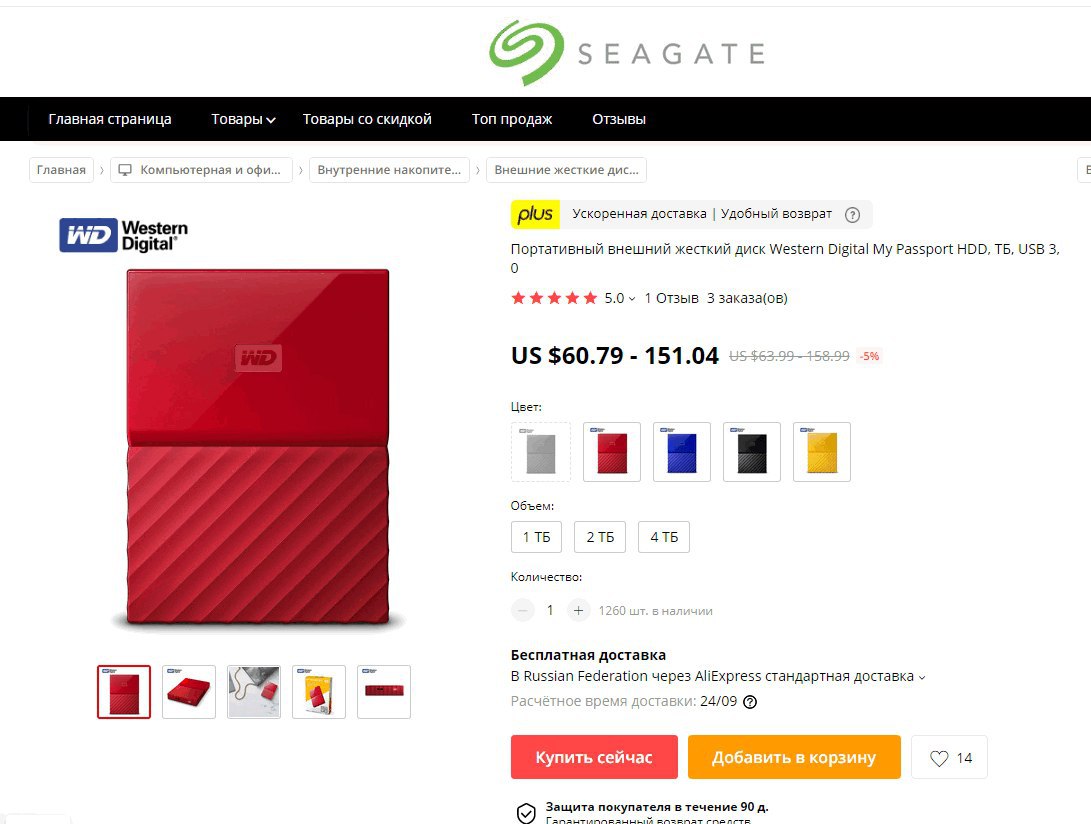Click the Western Digital brand logo
This screenshot has height=824, width=1091.
point(124,235)
